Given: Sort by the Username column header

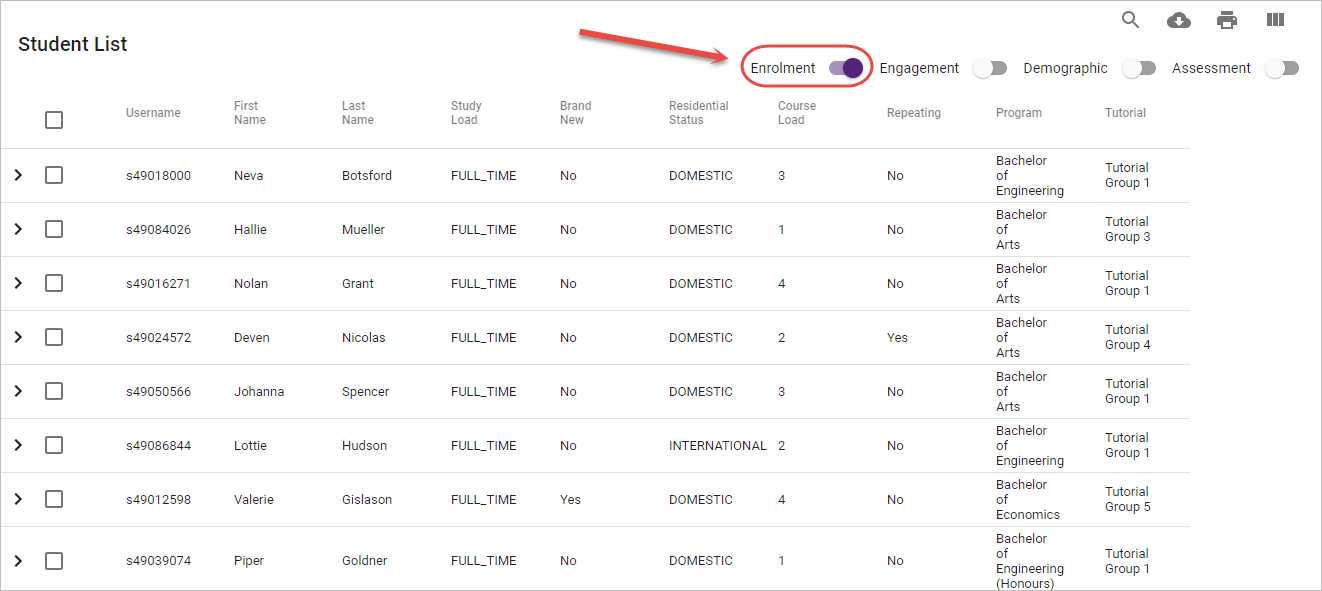Looking at the screenshot, I should [153, 113].
